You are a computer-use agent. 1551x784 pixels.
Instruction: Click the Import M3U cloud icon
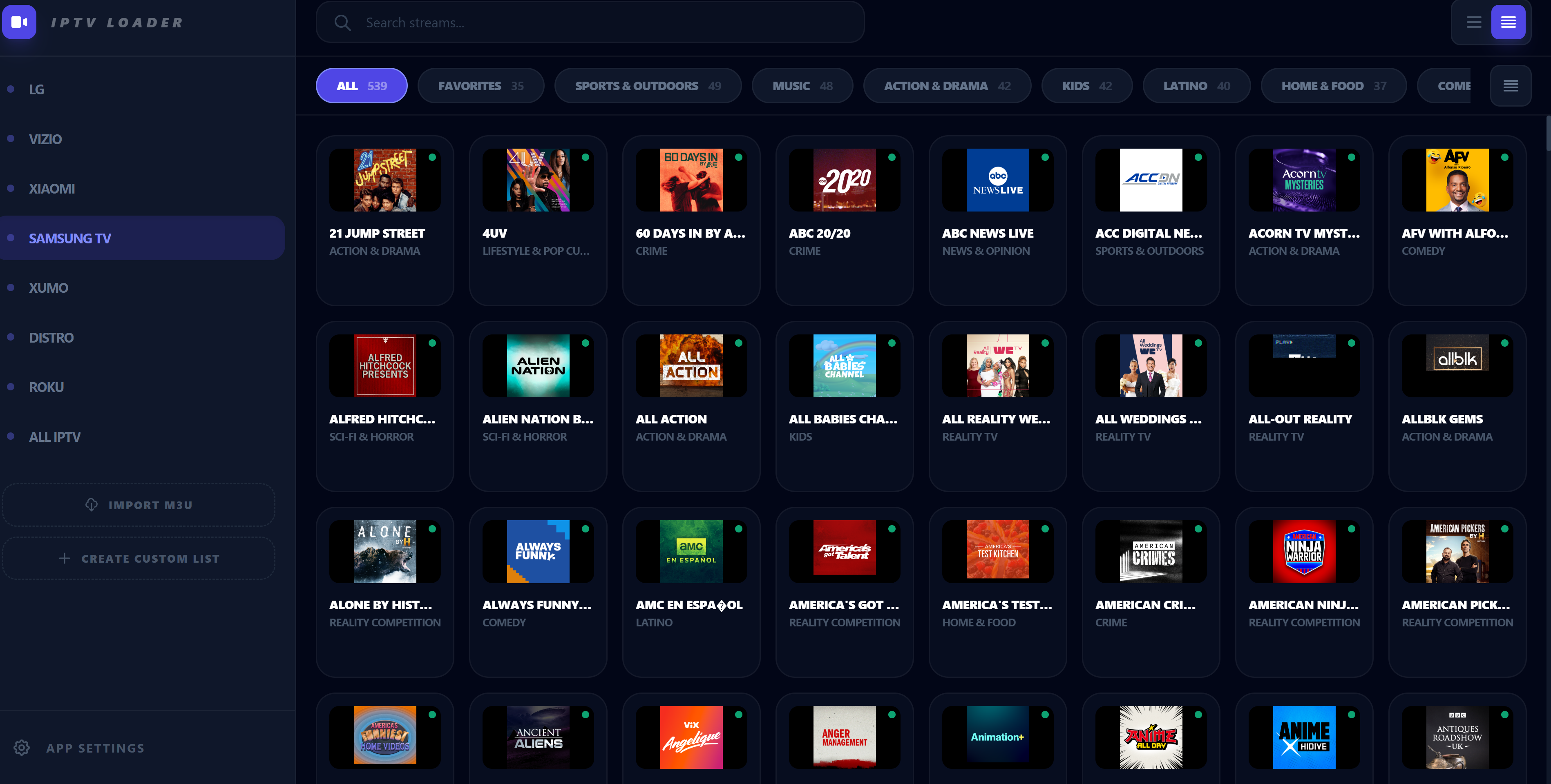92,505
